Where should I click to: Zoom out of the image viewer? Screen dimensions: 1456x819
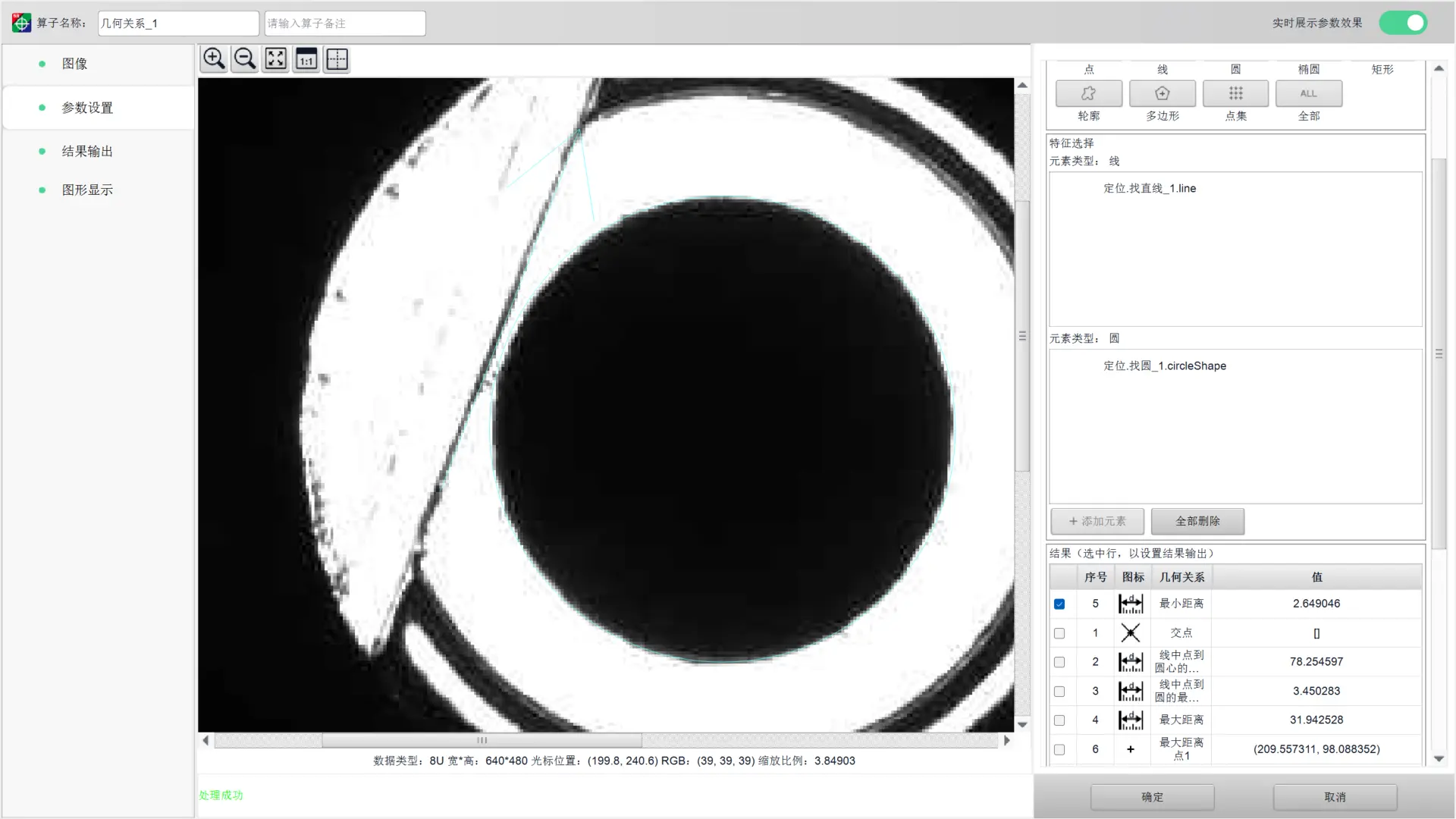pyautogui.click(x=245, y=59)
